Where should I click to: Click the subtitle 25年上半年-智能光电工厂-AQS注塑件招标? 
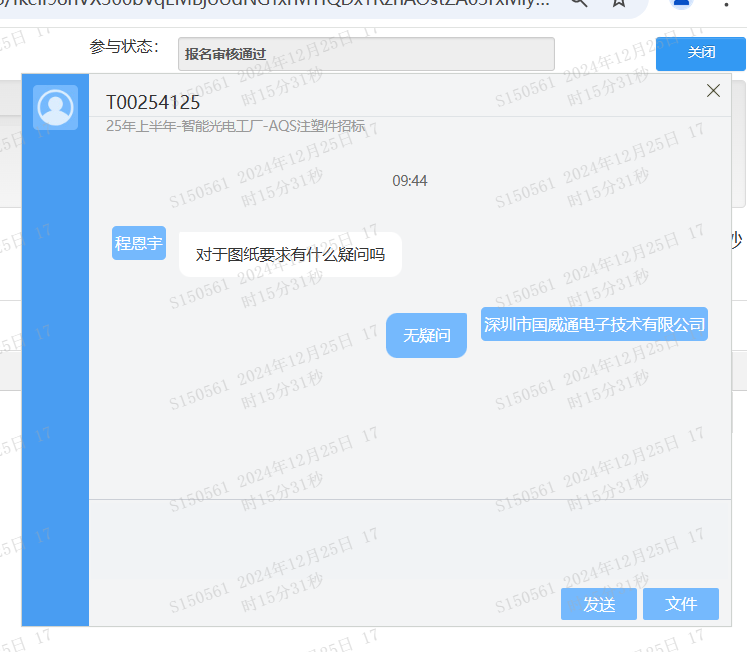pyautogui.click(x=236, y=127)
